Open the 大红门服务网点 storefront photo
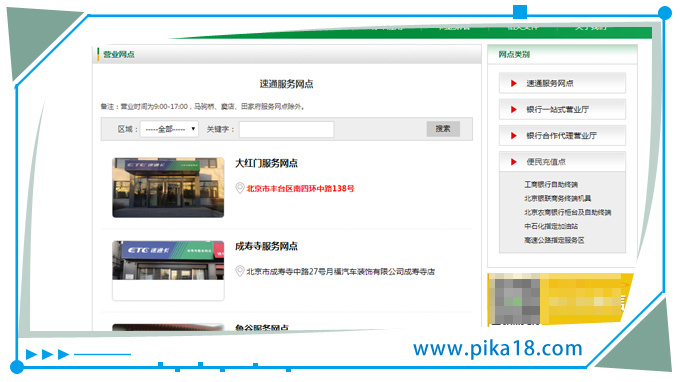Viewport: 680px width, 382px height. tap(168, 187)
